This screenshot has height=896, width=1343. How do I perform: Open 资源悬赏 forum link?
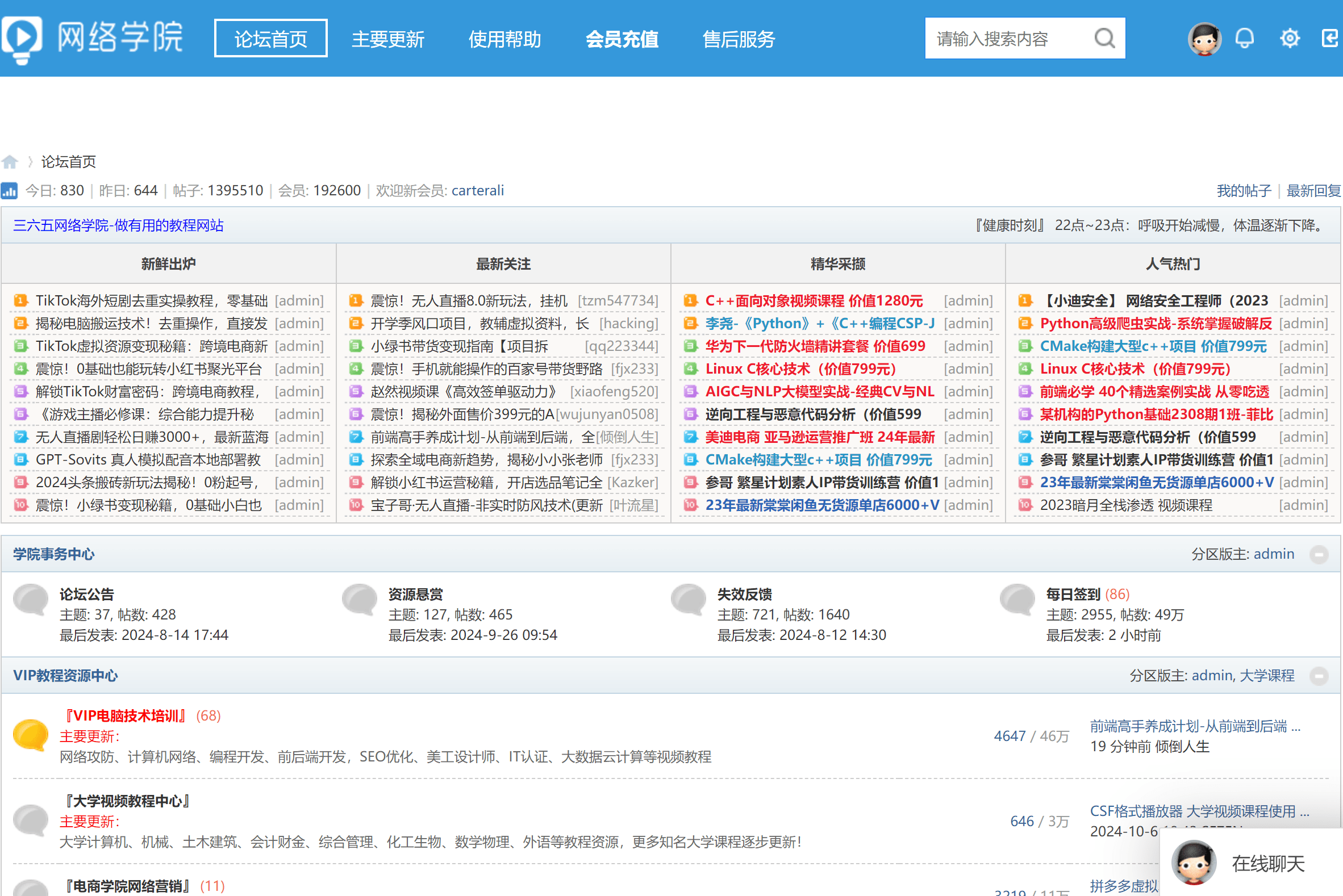point(416,594)
